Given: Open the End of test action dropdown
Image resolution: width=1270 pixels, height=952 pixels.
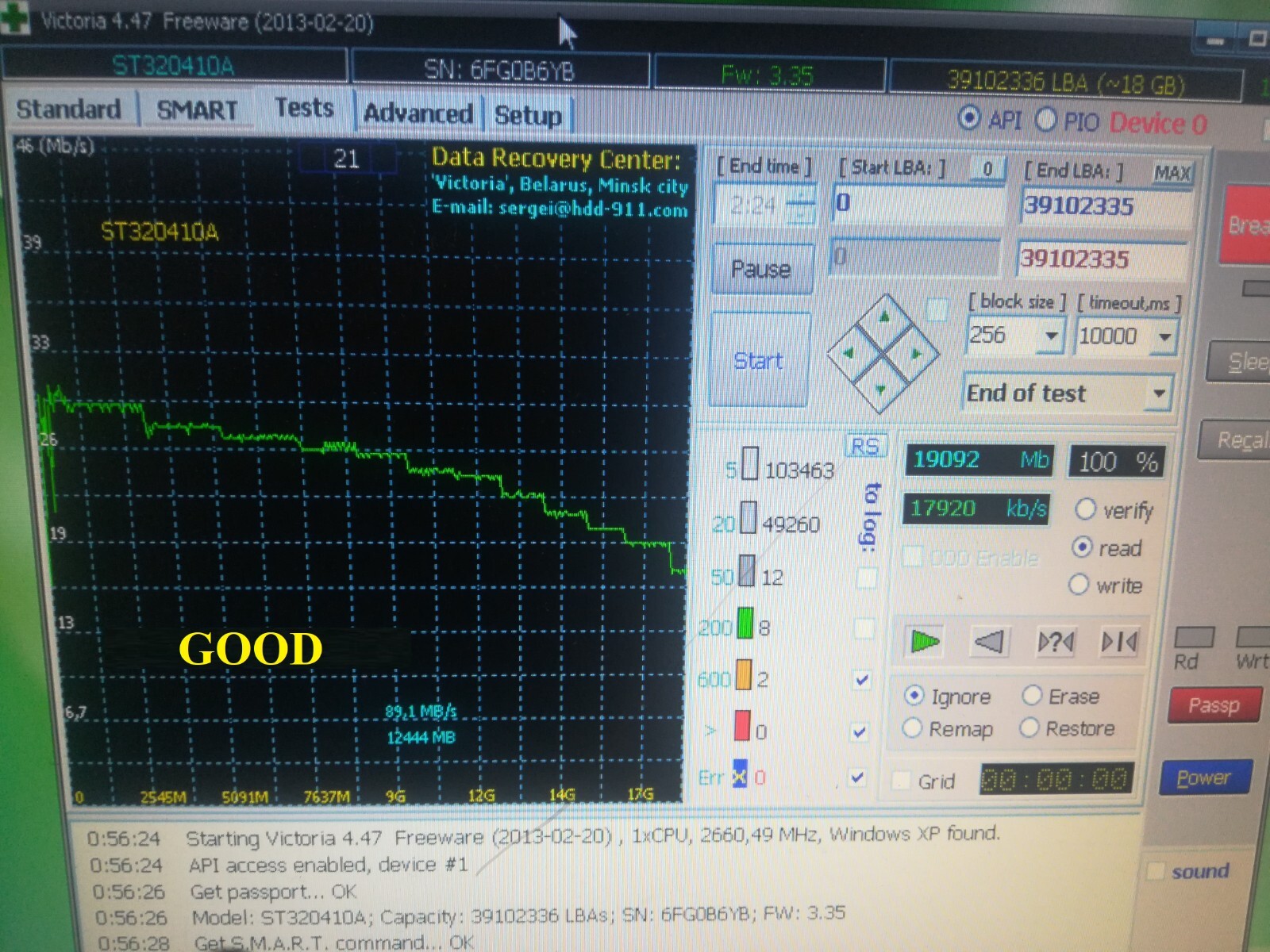Looking at the screenshot, I should point(1159,393).
